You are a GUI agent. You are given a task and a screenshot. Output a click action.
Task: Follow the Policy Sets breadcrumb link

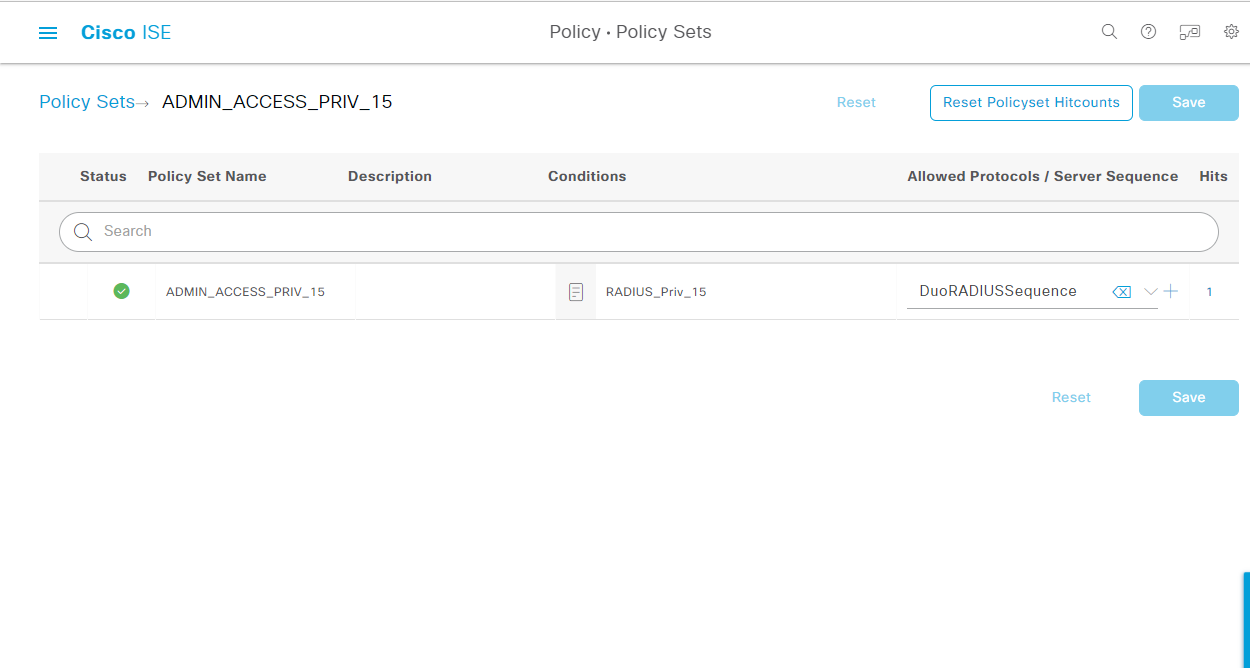click(86, 102)
